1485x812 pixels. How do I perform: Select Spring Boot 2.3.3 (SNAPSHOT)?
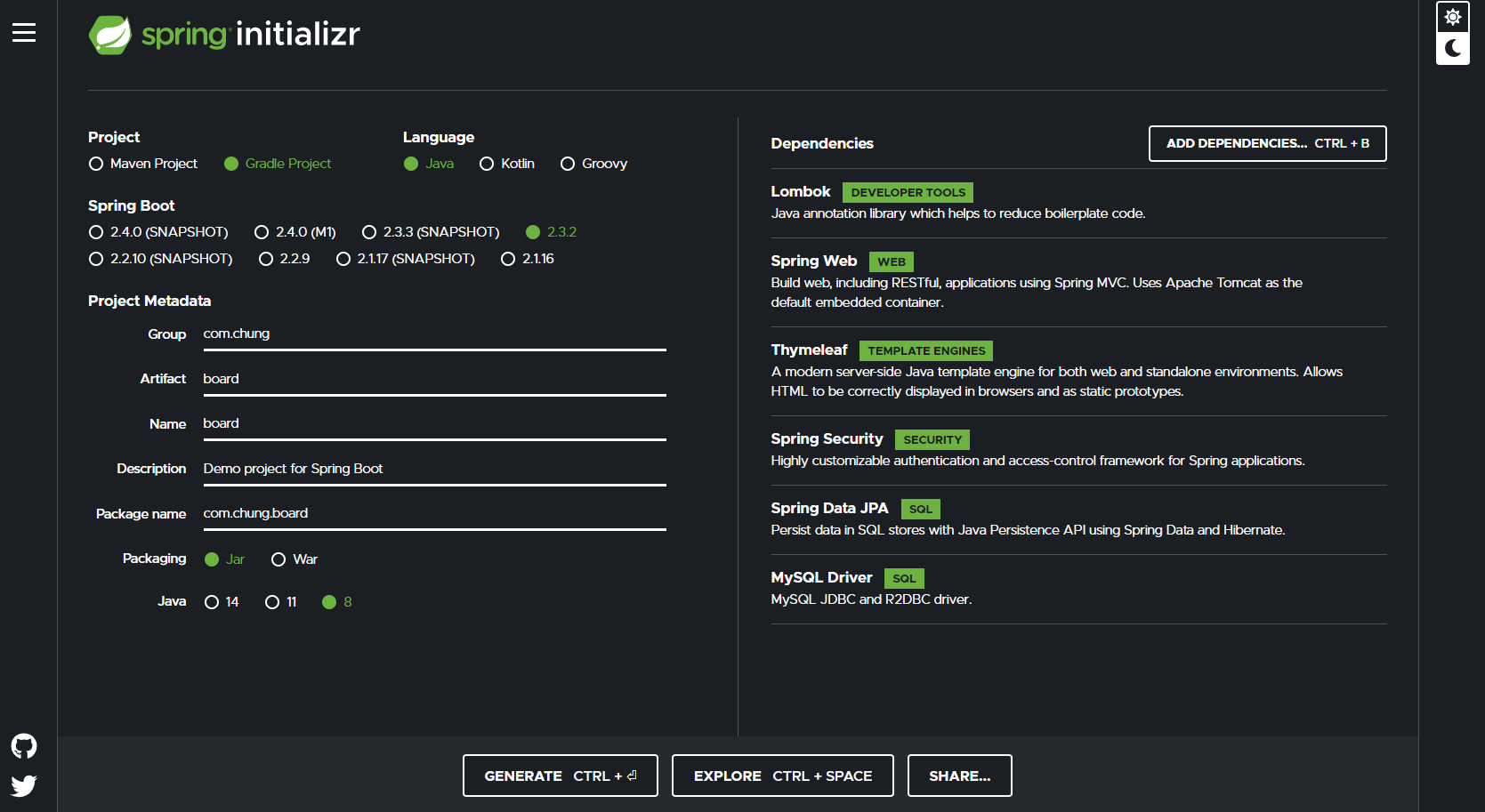coord(432,232)
